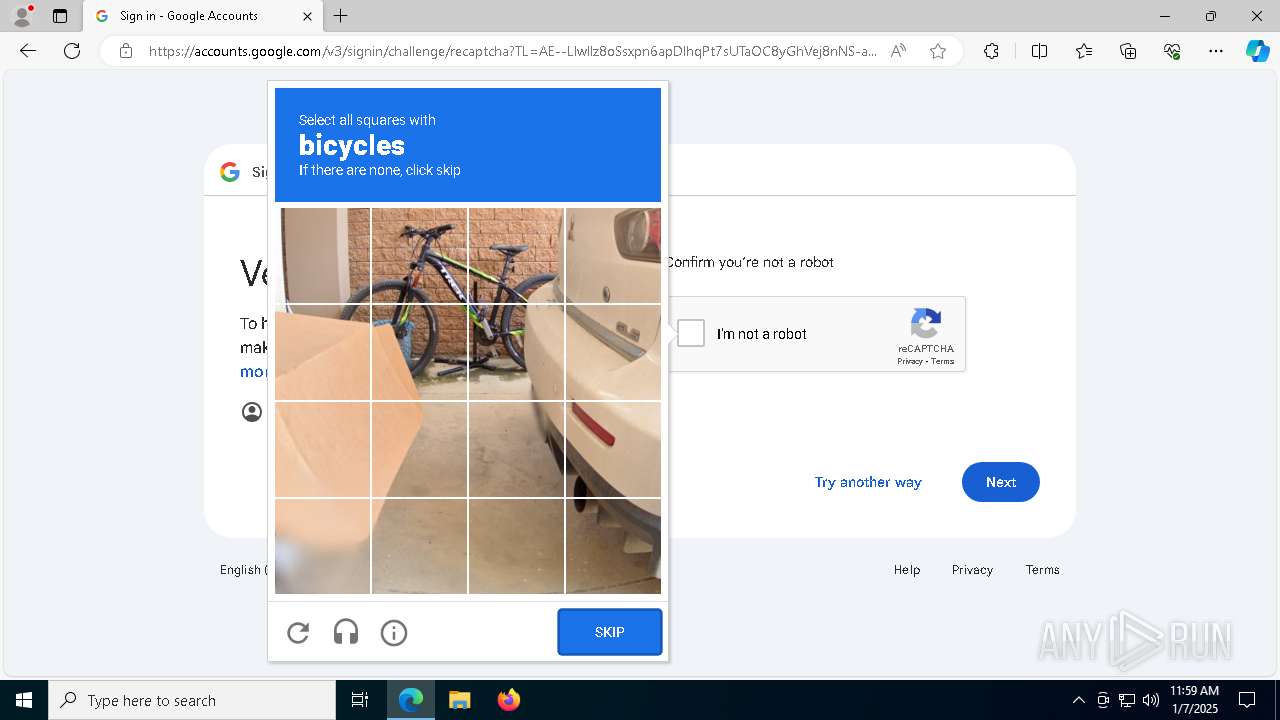This screenshot has height=720, width=1280.
Task: Open Browser essentials heart icon
Action: (x=1172, y=51)
